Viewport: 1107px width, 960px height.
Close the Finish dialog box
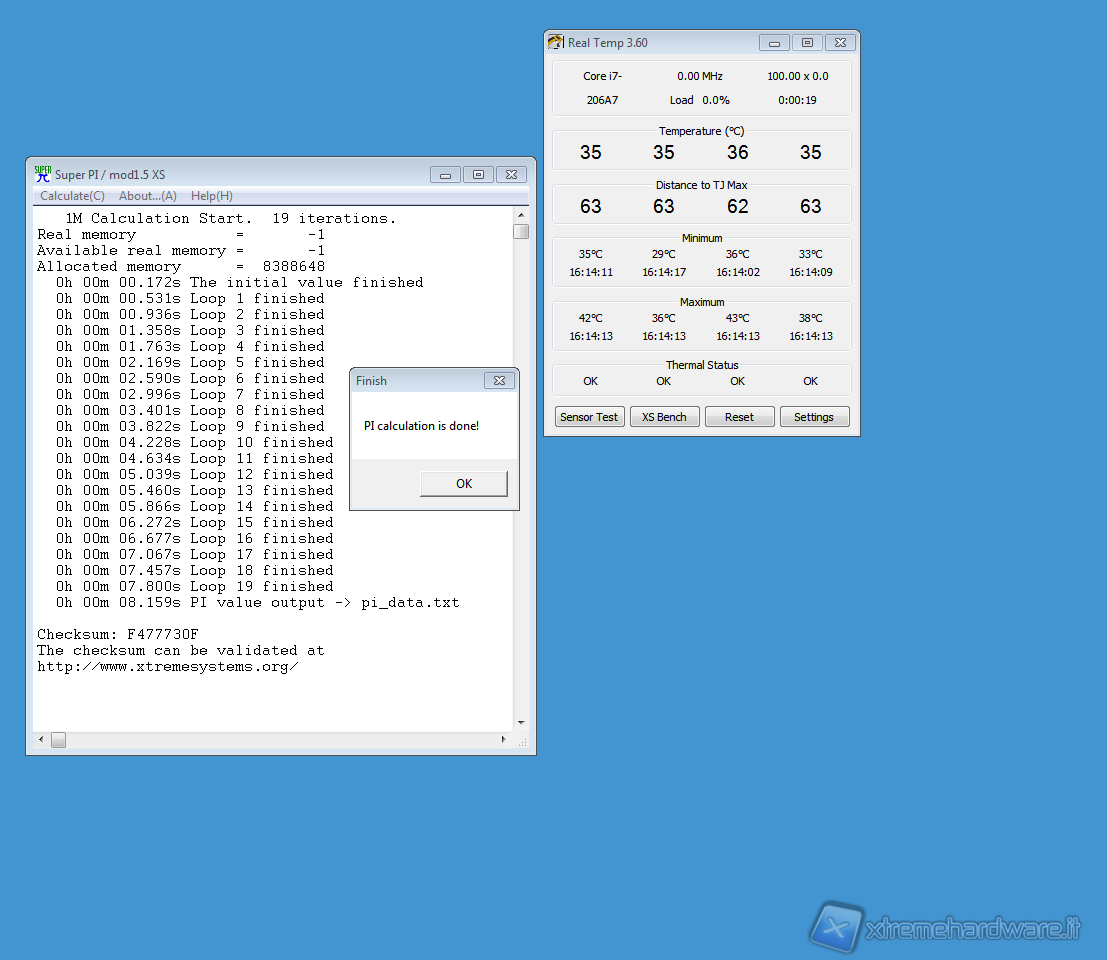[500, 381]
